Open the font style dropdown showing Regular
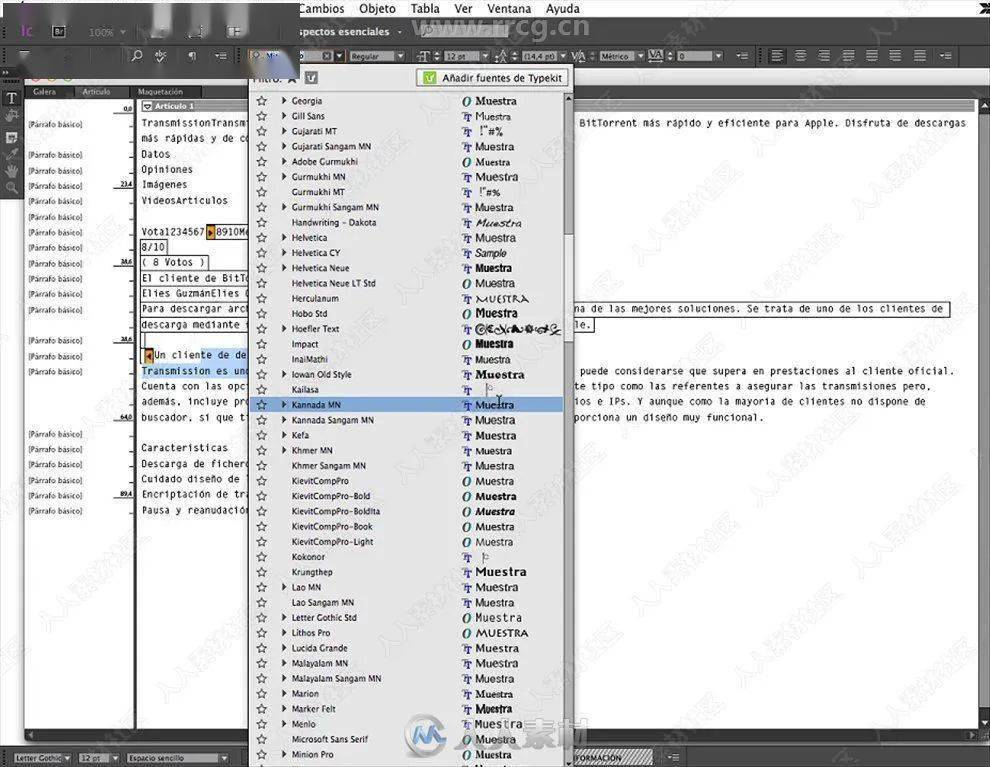Image resolution: width=990 pixels, height=767 pixels. pyautogui.click(x=400, y=55)
